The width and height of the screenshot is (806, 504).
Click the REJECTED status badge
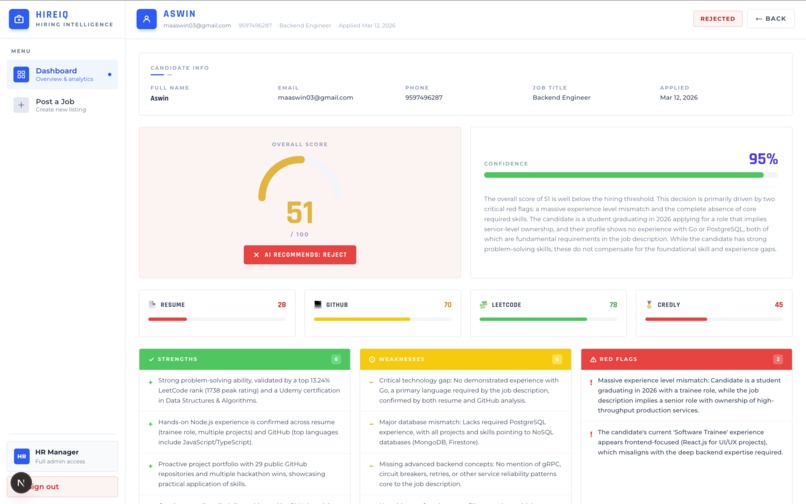click(x=718, y=19)
